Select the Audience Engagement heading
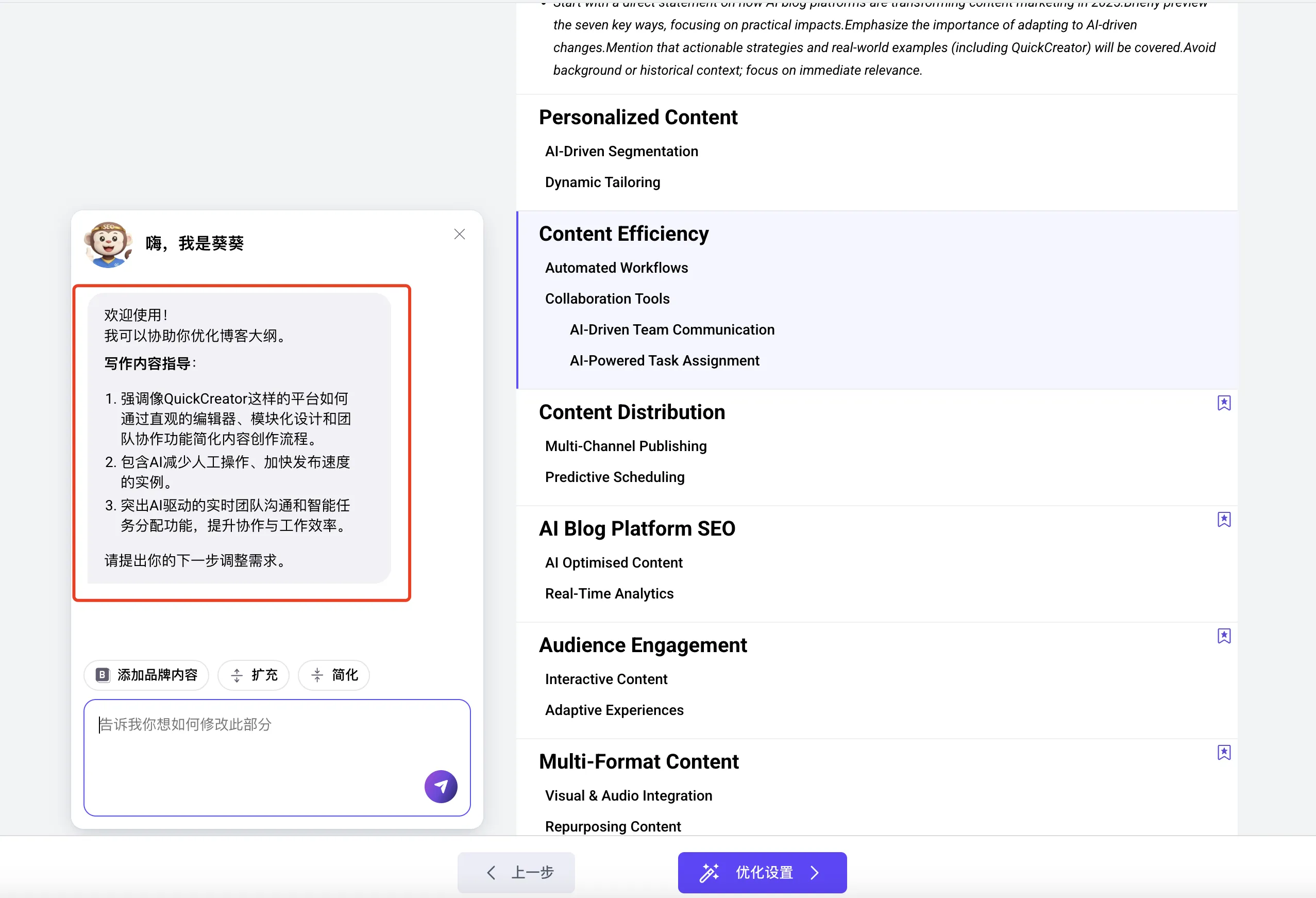Screen dimensions: 1316x898 [x=643, y=645]
